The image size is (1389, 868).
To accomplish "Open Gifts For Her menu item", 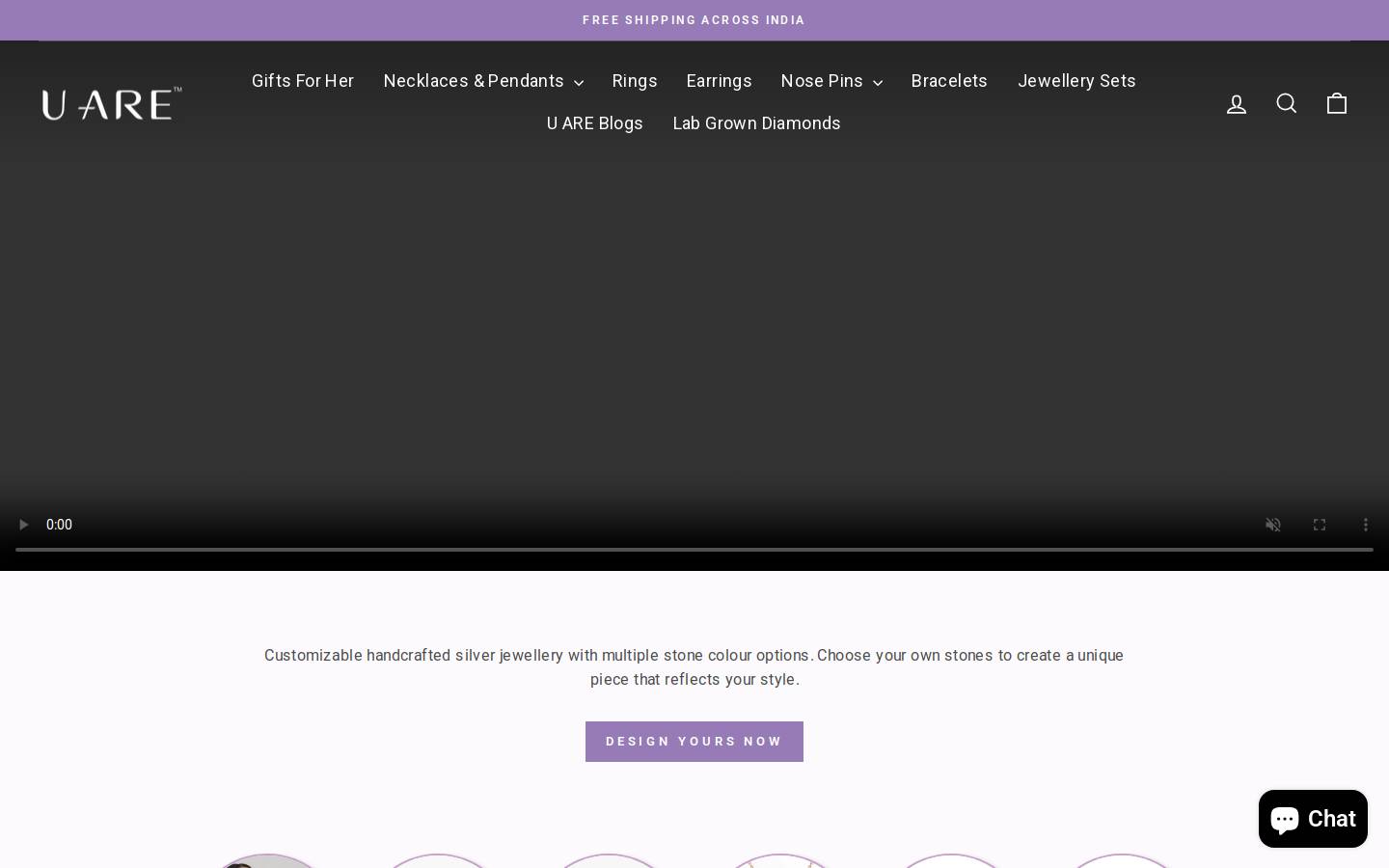I will 303,81.
